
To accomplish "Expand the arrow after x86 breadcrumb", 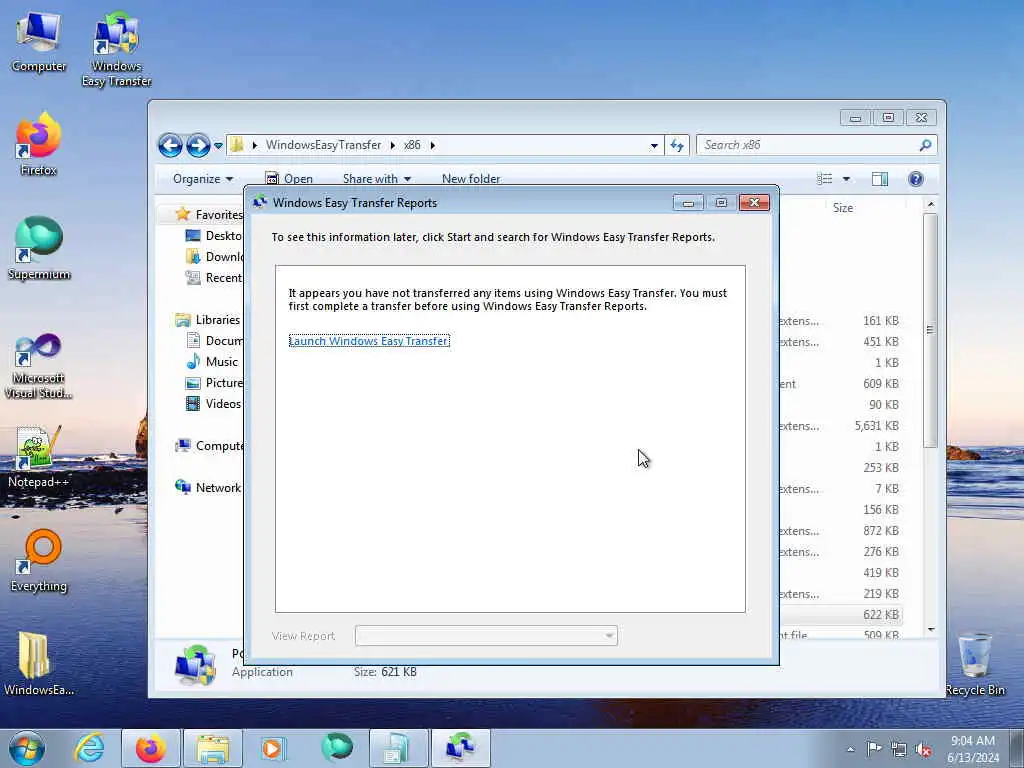I will (432, 145).
